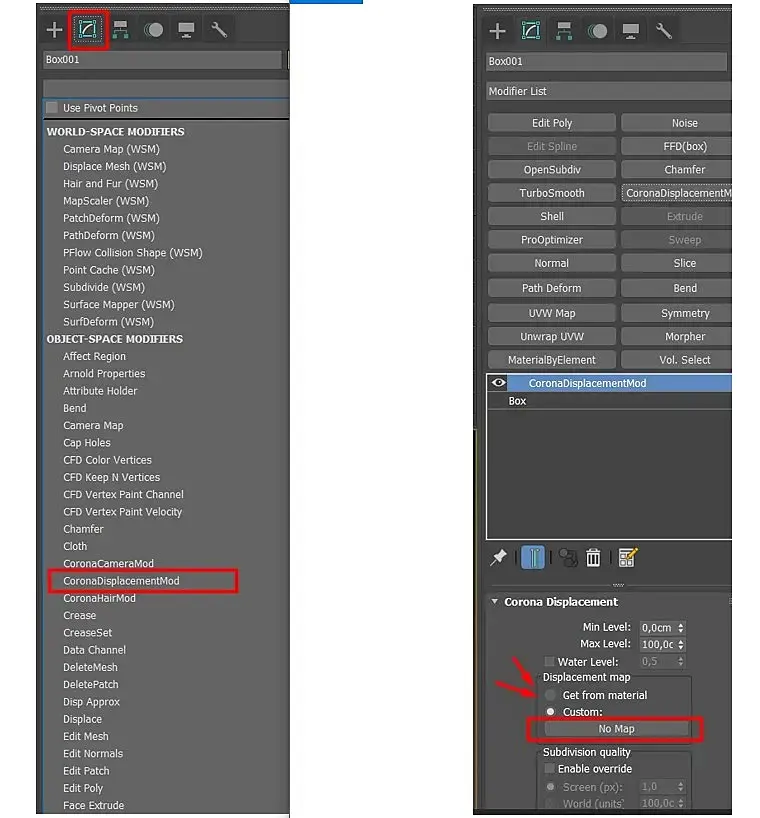Select the Custom radio button

point(550,712)
